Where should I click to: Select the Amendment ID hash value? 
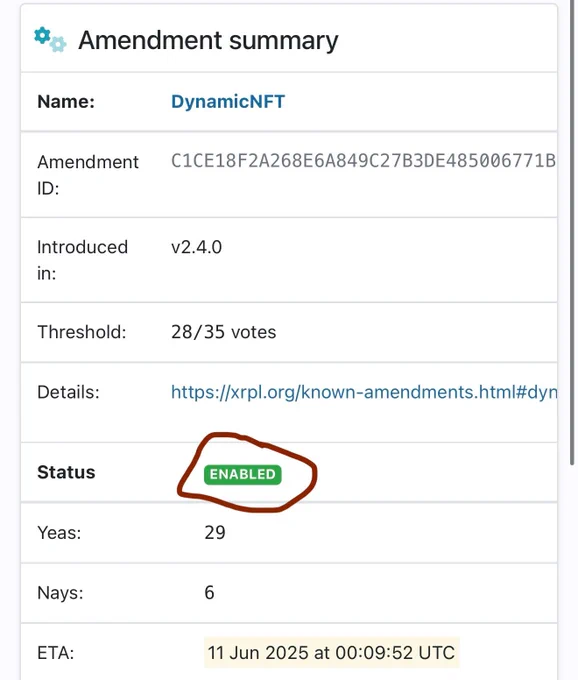point(363,161)
